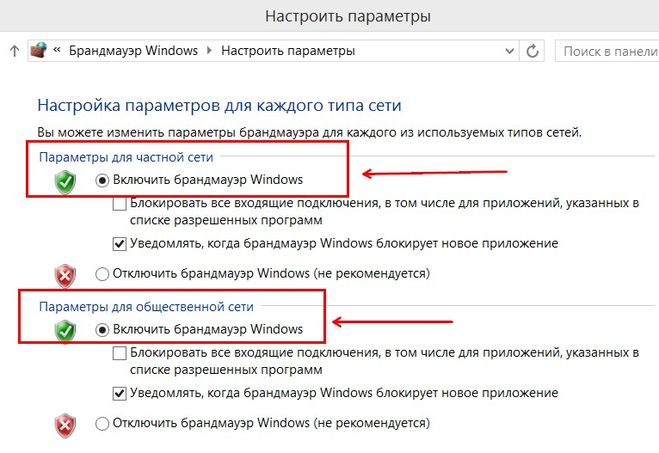Click the Настройка параметров для каждого типа сети title

(x=219, y=105)
